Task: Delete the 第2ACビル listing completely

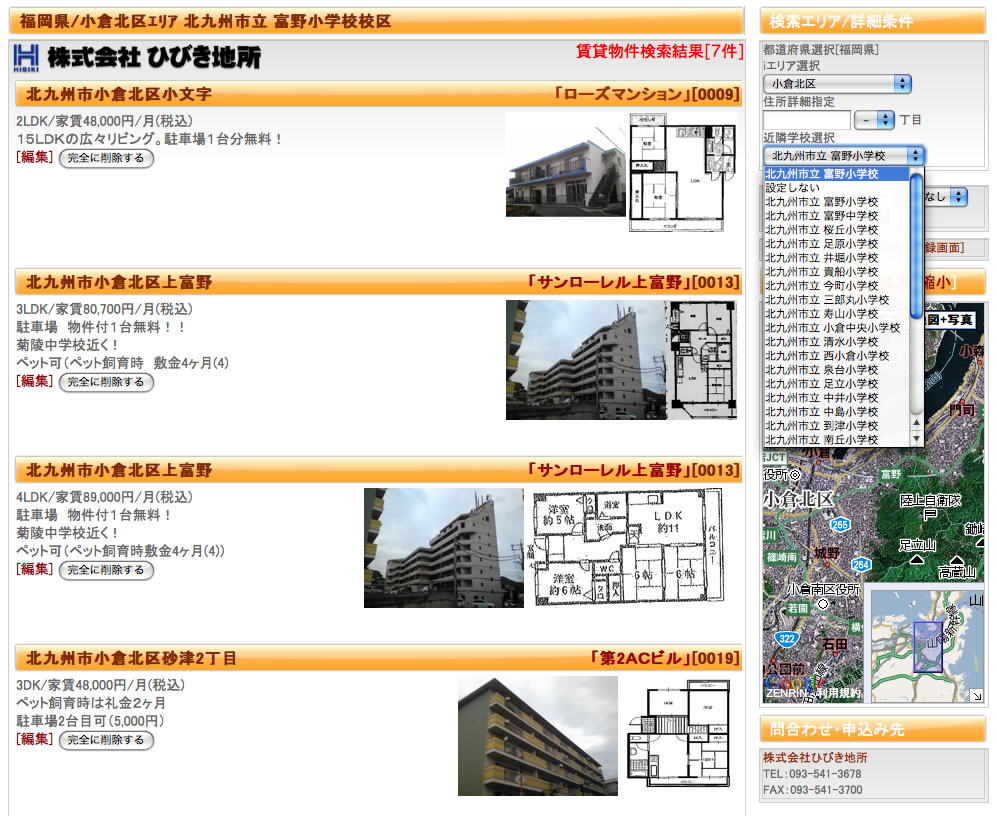Action: 106,740
